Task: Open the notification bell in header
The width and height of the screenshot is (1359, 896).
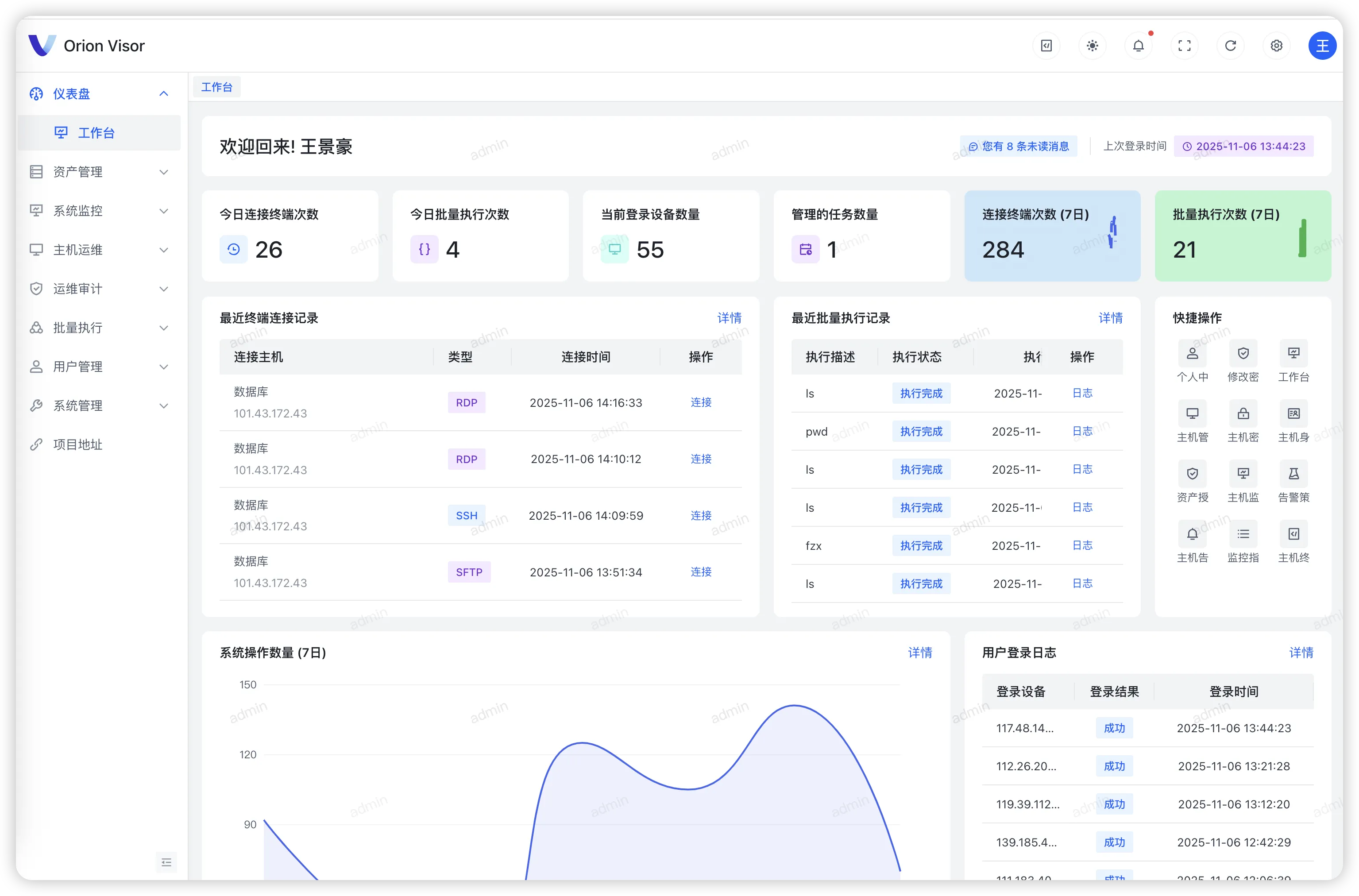Action: [1138, 46]
